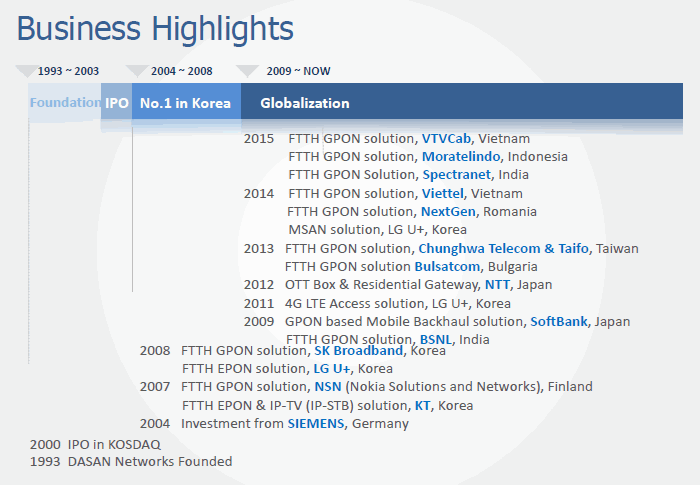
Task: Click Chunghwa Telecom & Taifo name
Action: pos(503,248)
